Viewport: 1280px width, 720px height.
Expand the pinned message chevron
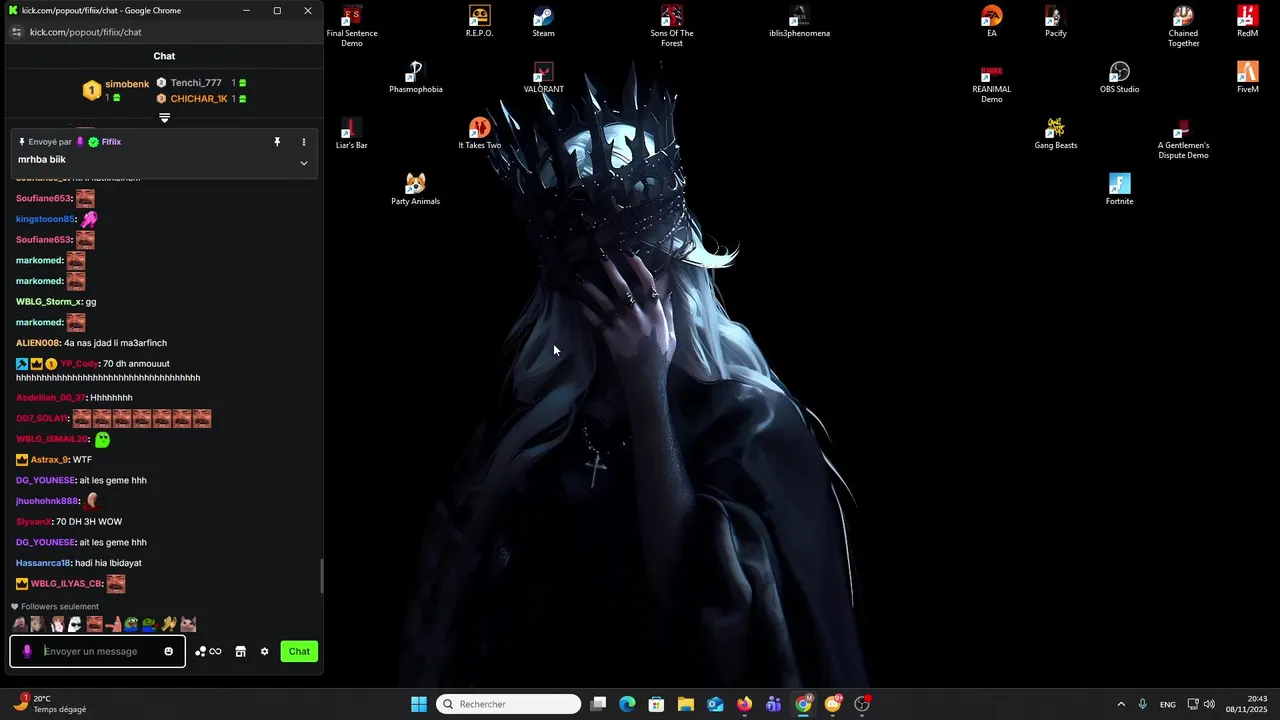(x=304, y=163)
